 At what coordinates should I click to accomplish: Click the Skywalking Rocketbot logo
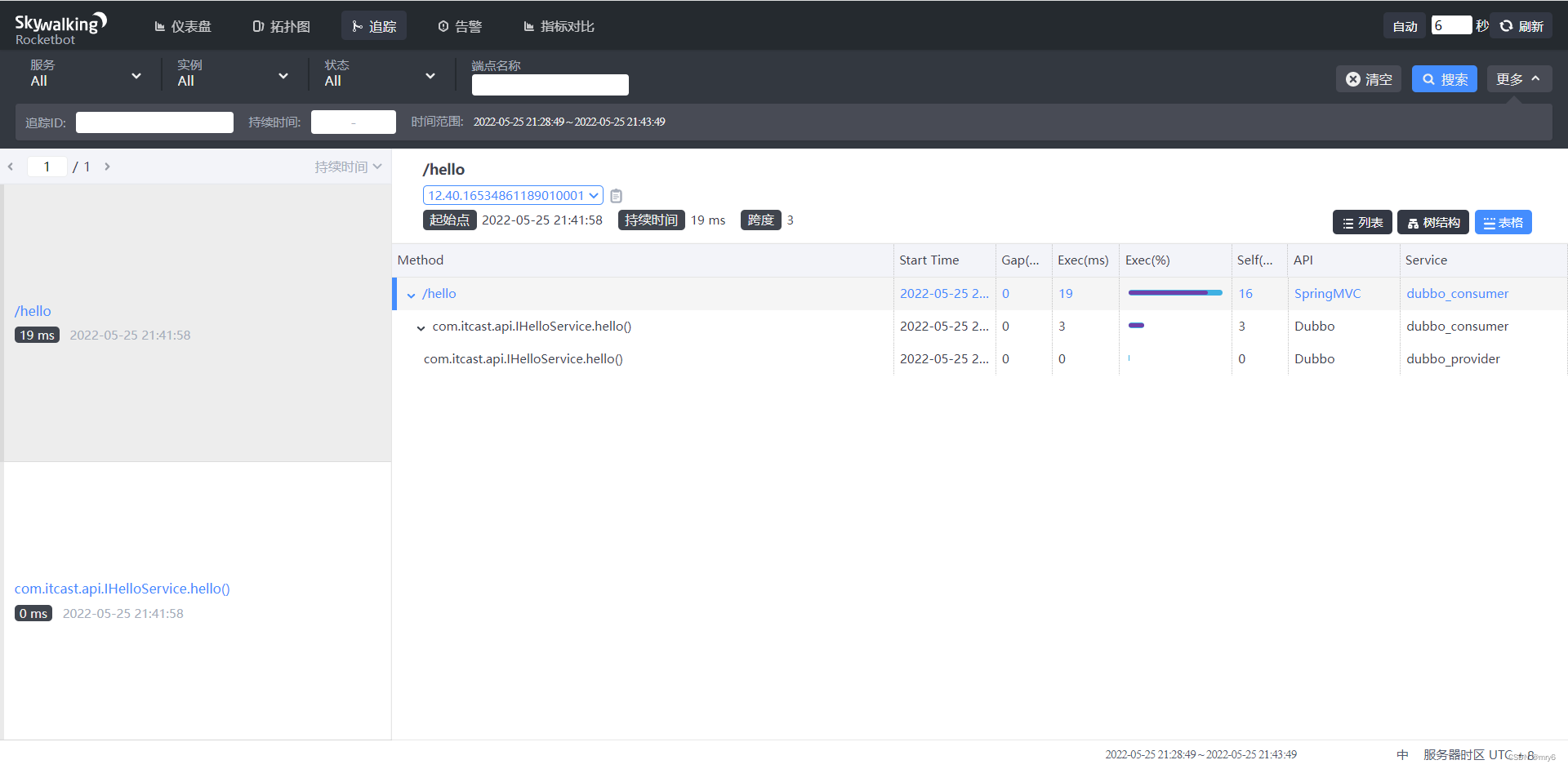pyautogui.click(x=60, y=29)
